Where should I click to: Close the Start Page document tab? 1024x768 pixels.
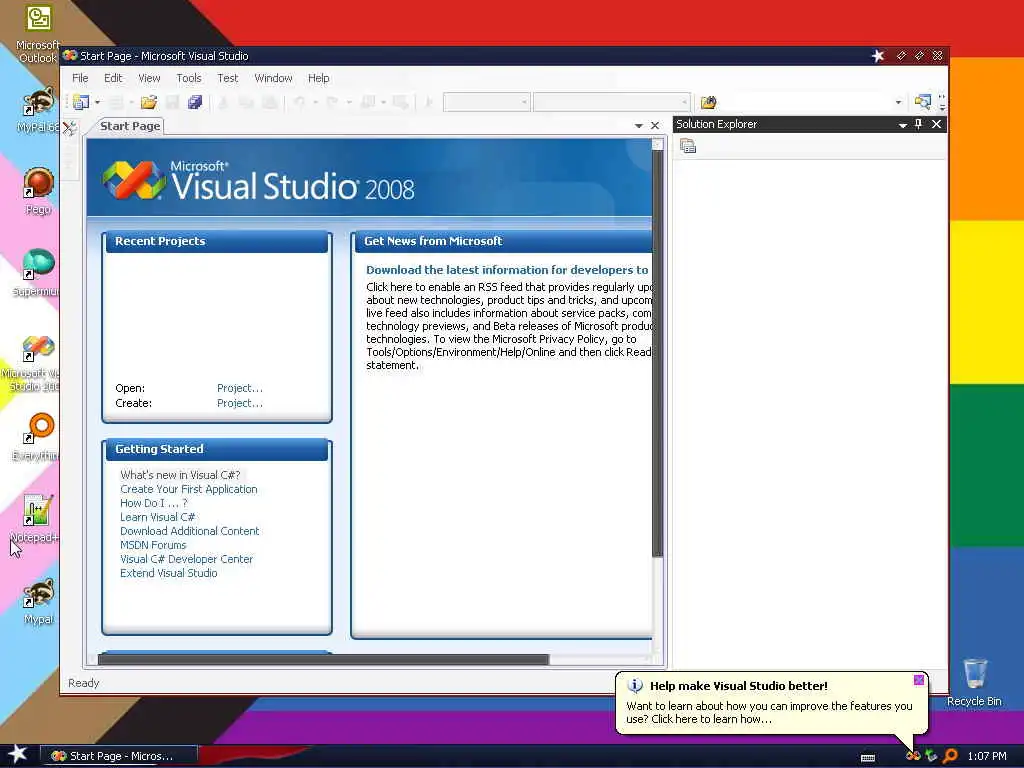point(655,125)
